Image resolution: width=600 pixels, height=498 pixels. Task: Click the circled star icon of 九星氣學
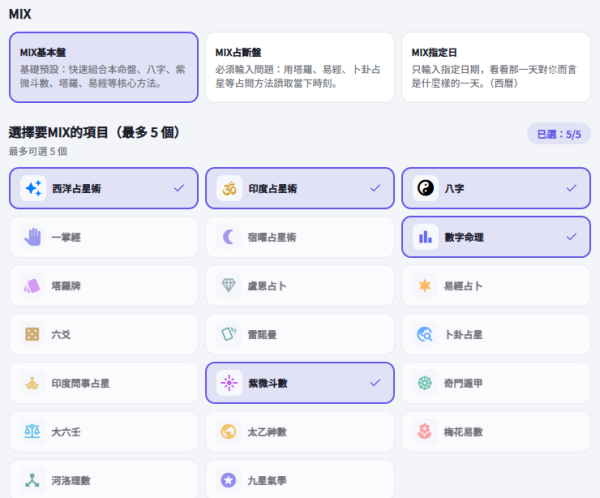(x=229, y=480)
